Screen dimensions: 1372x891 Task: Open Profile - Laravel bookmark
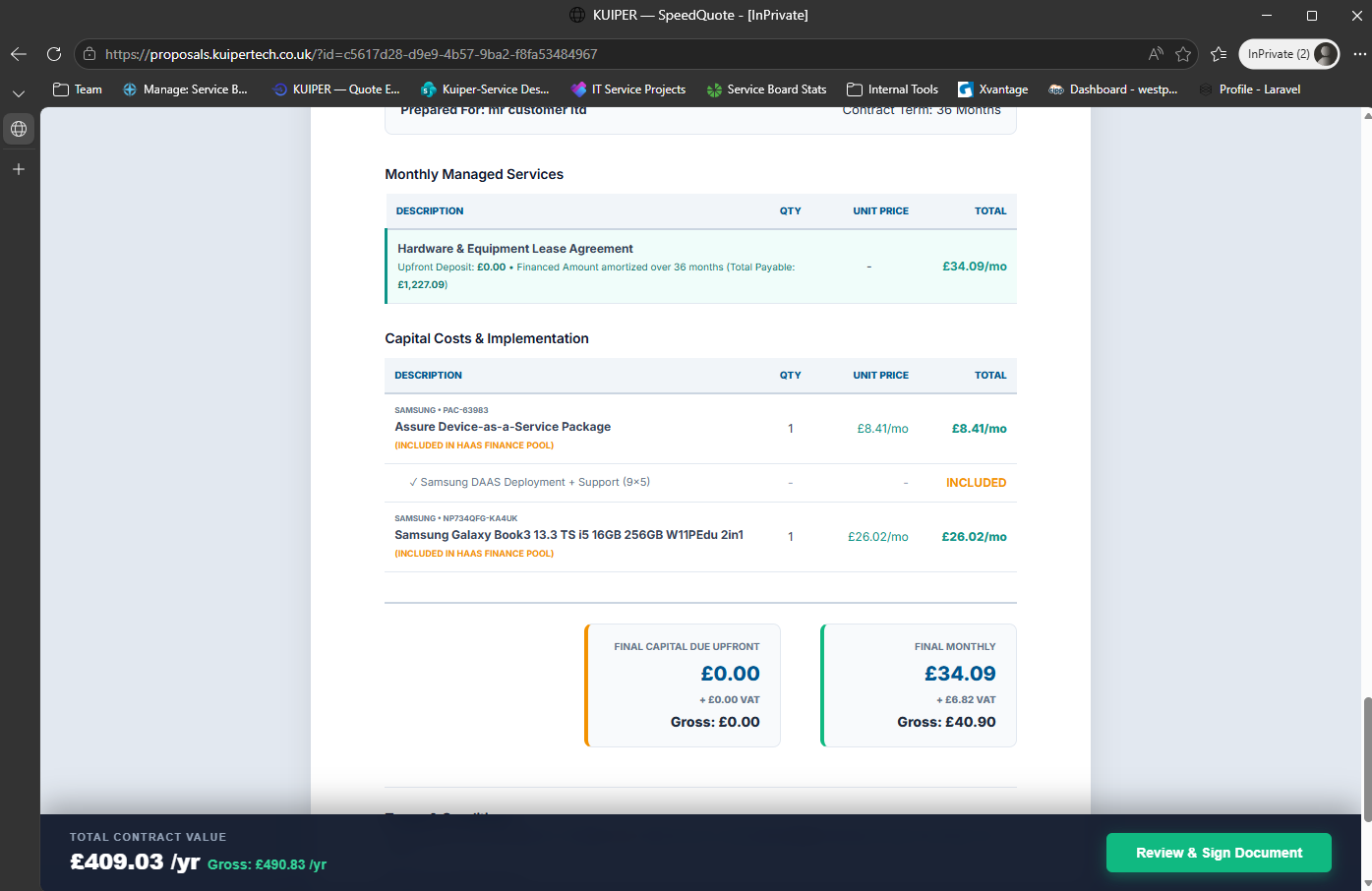tap(1249, 89)
